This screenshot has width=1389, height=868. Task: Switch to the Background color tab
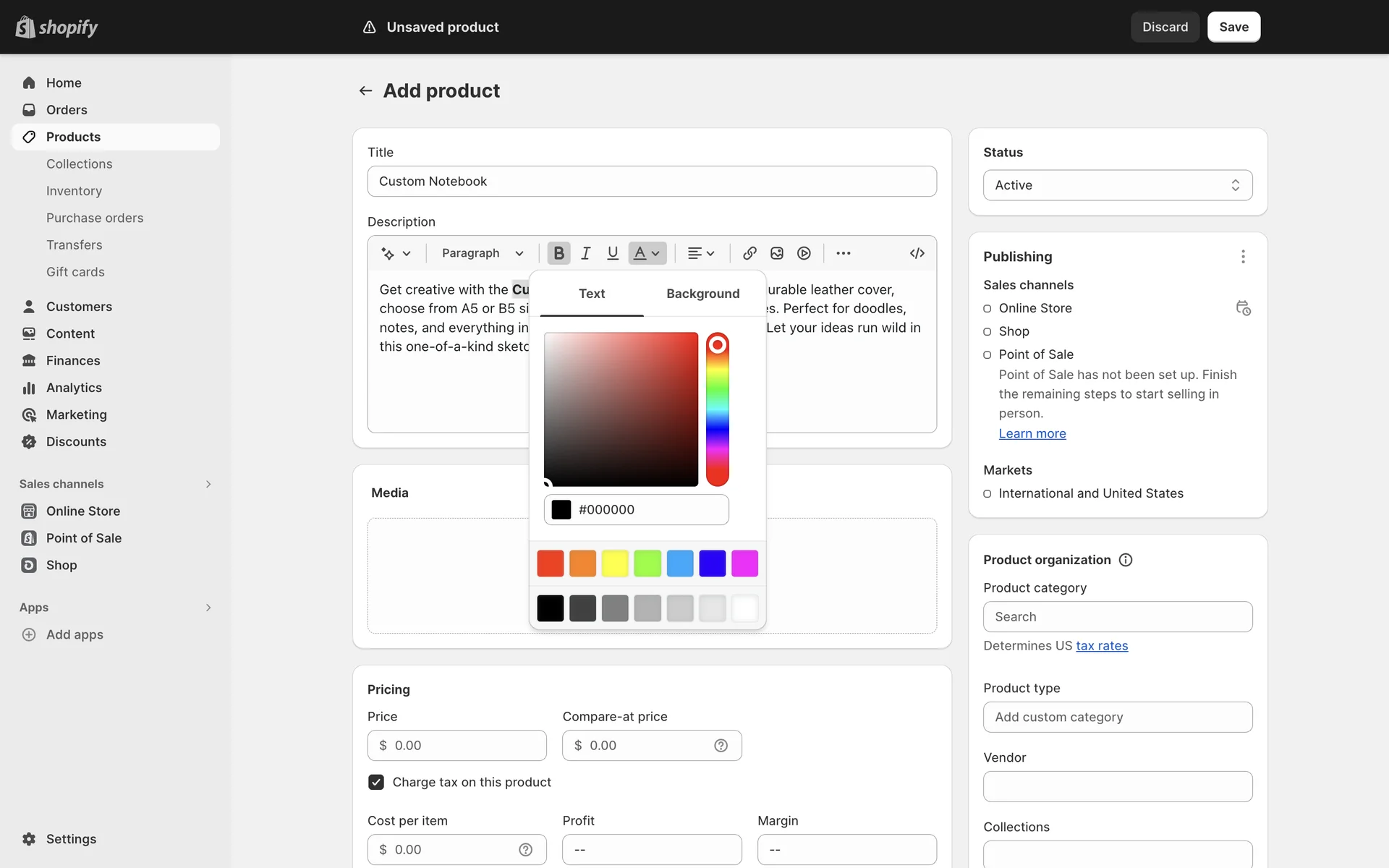(x=702, y=294)
